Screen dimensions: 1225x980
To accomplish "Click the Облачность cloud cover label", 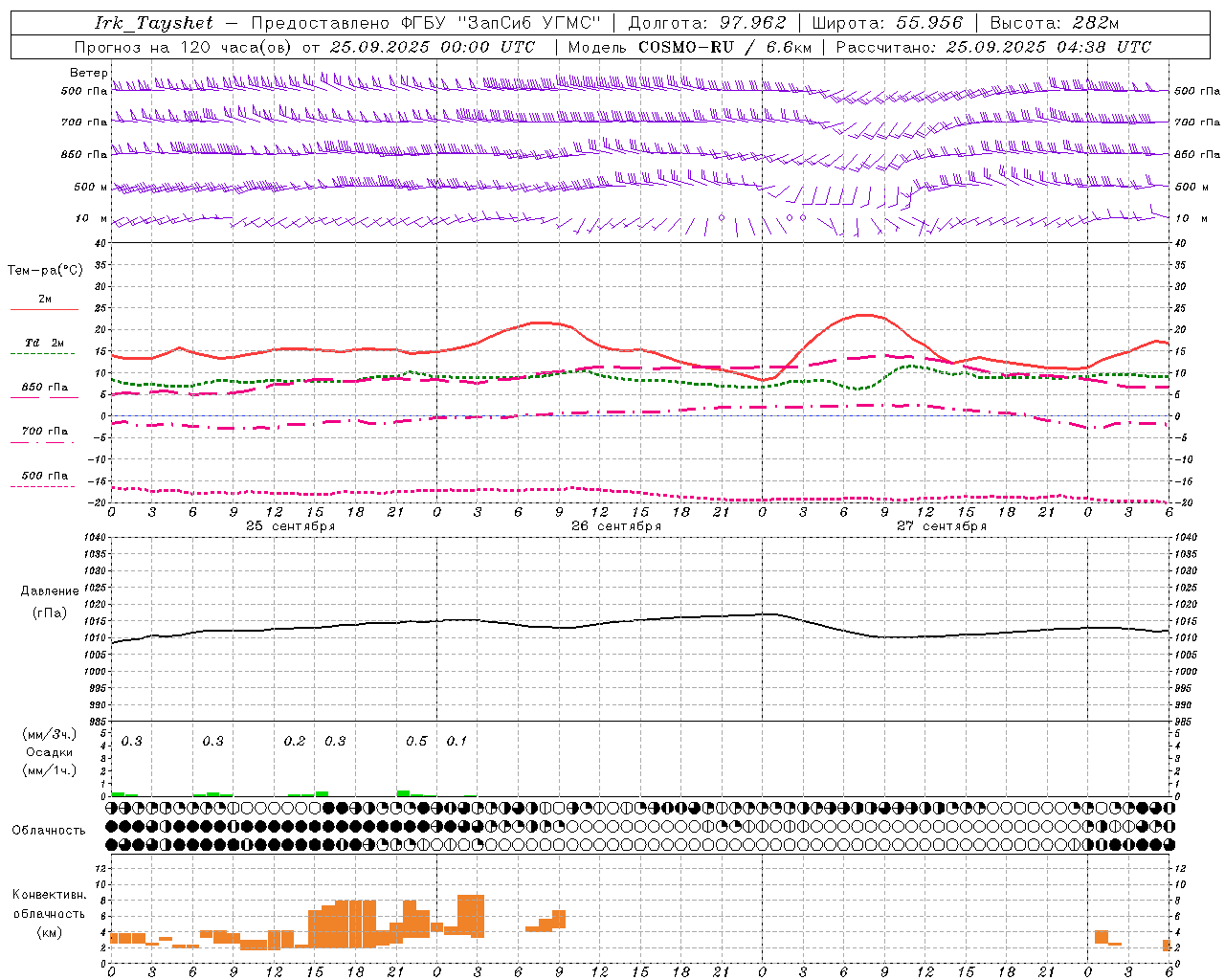I will 49,831.
